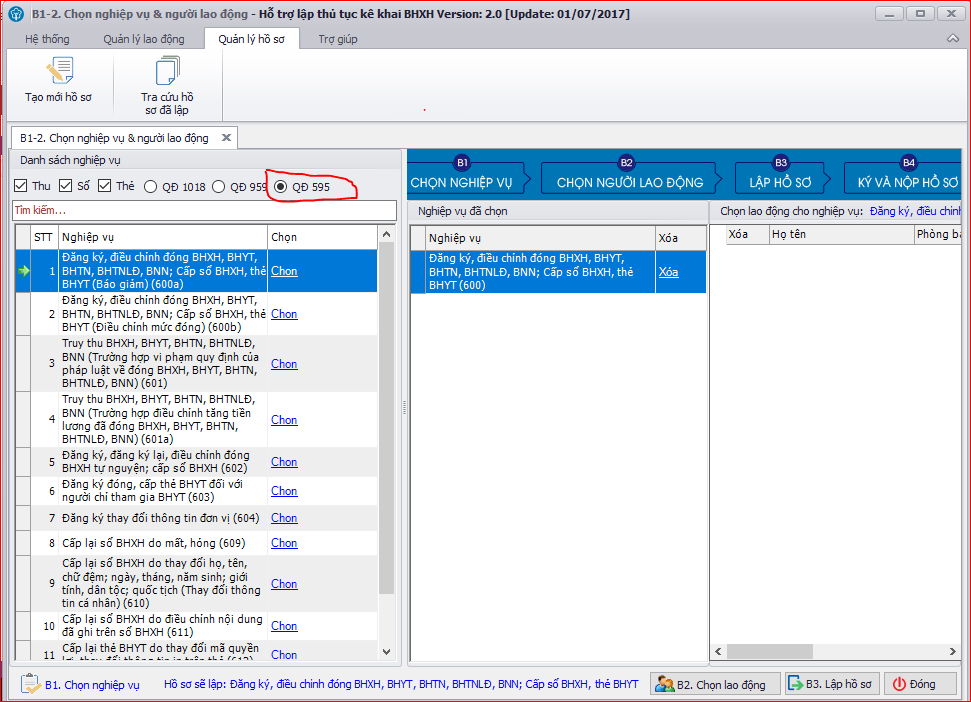The image size is (971, 702).
Task: Click the Tìm kiếm search field
Action: click(x=204, y=210)
